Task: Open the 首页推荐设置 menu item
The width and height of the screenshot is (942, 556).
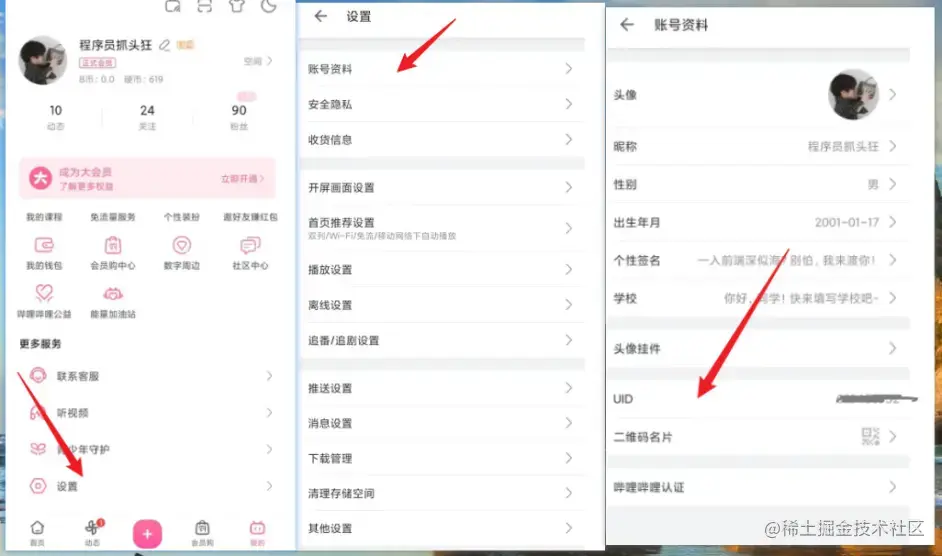Action: coord(442,228)
